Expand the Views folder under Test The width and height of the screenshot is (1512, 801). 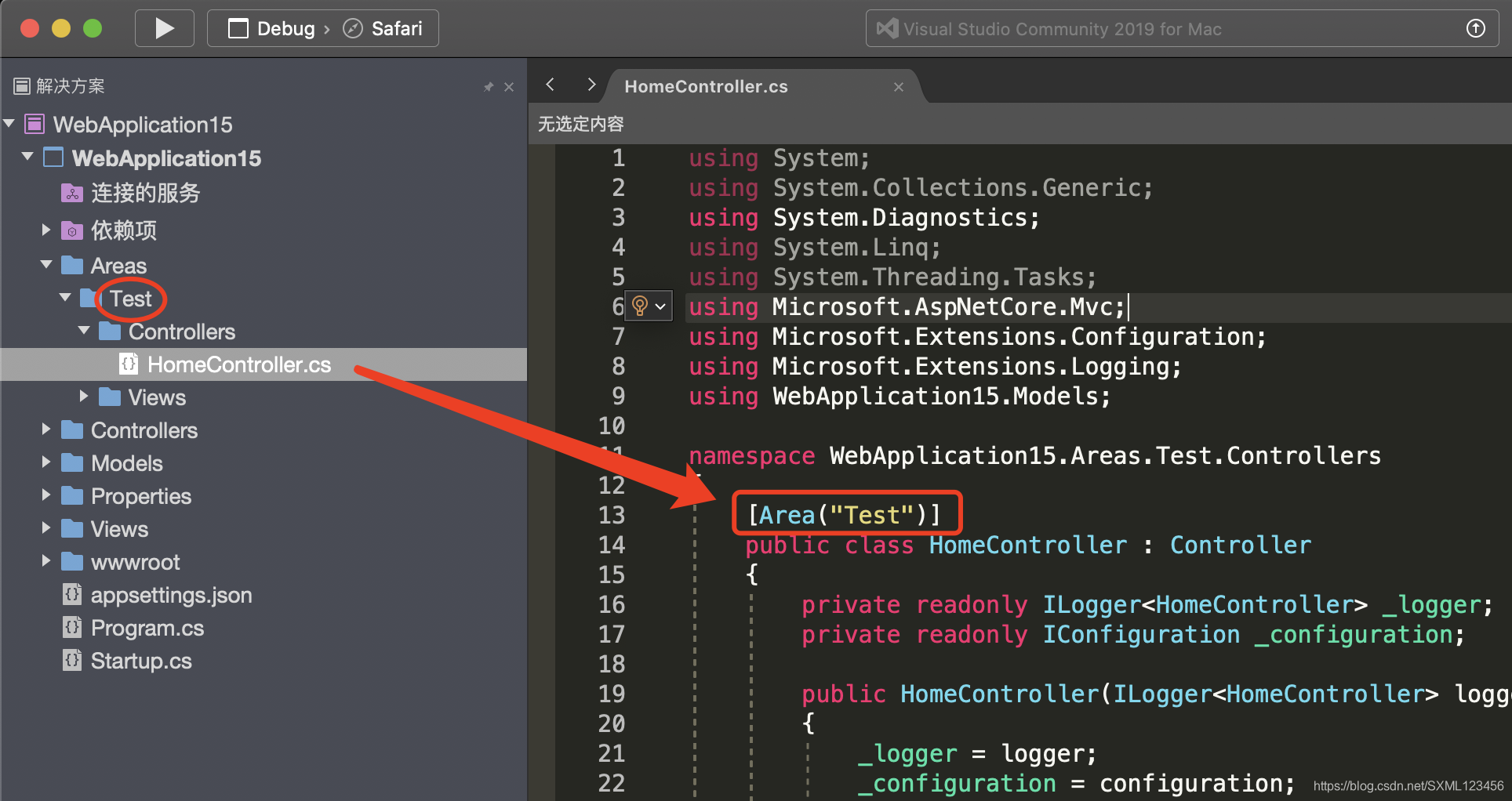click(x=84, y=397)
